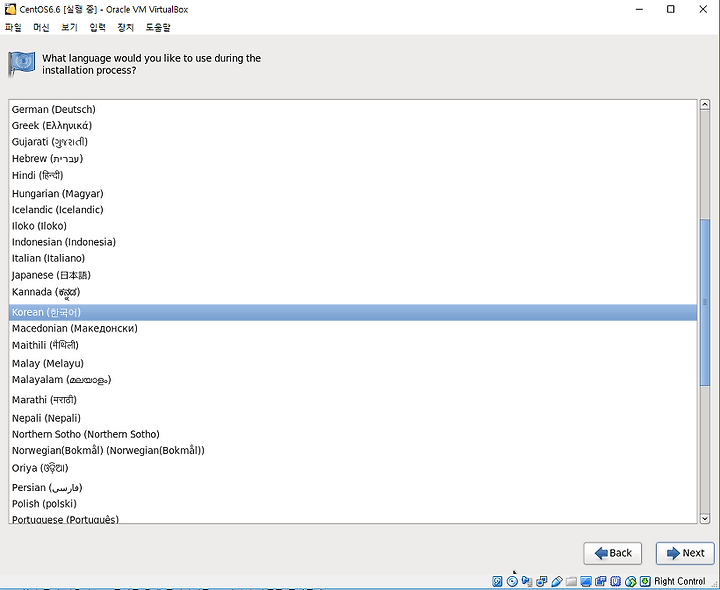Image resolution: width=720 pixels, height=590 pixels.
Task: Click the optical disc drive status icon
Action: (x=512, y=581)
